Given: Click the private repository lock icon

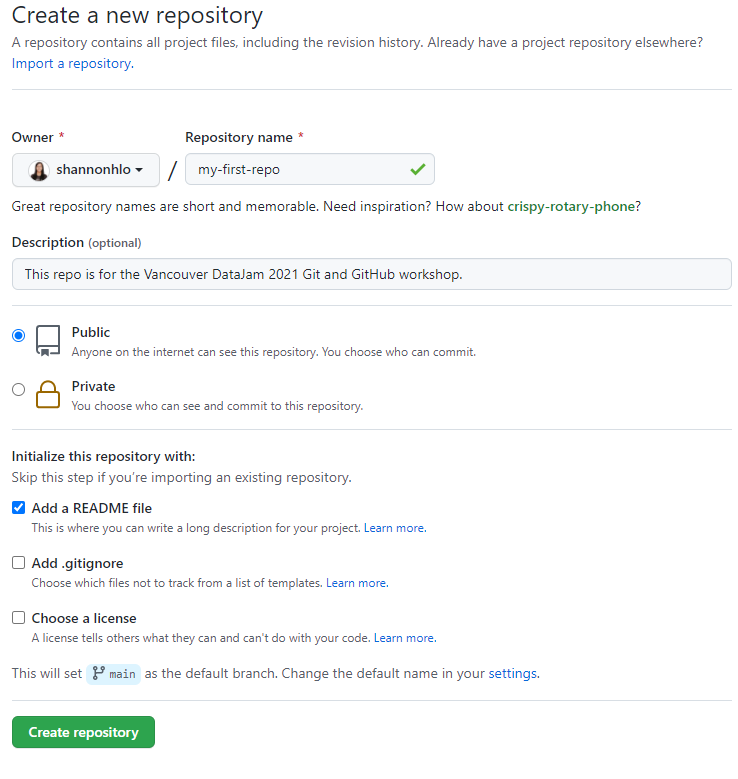Looking at the screenshot, I should click(48, 394).
